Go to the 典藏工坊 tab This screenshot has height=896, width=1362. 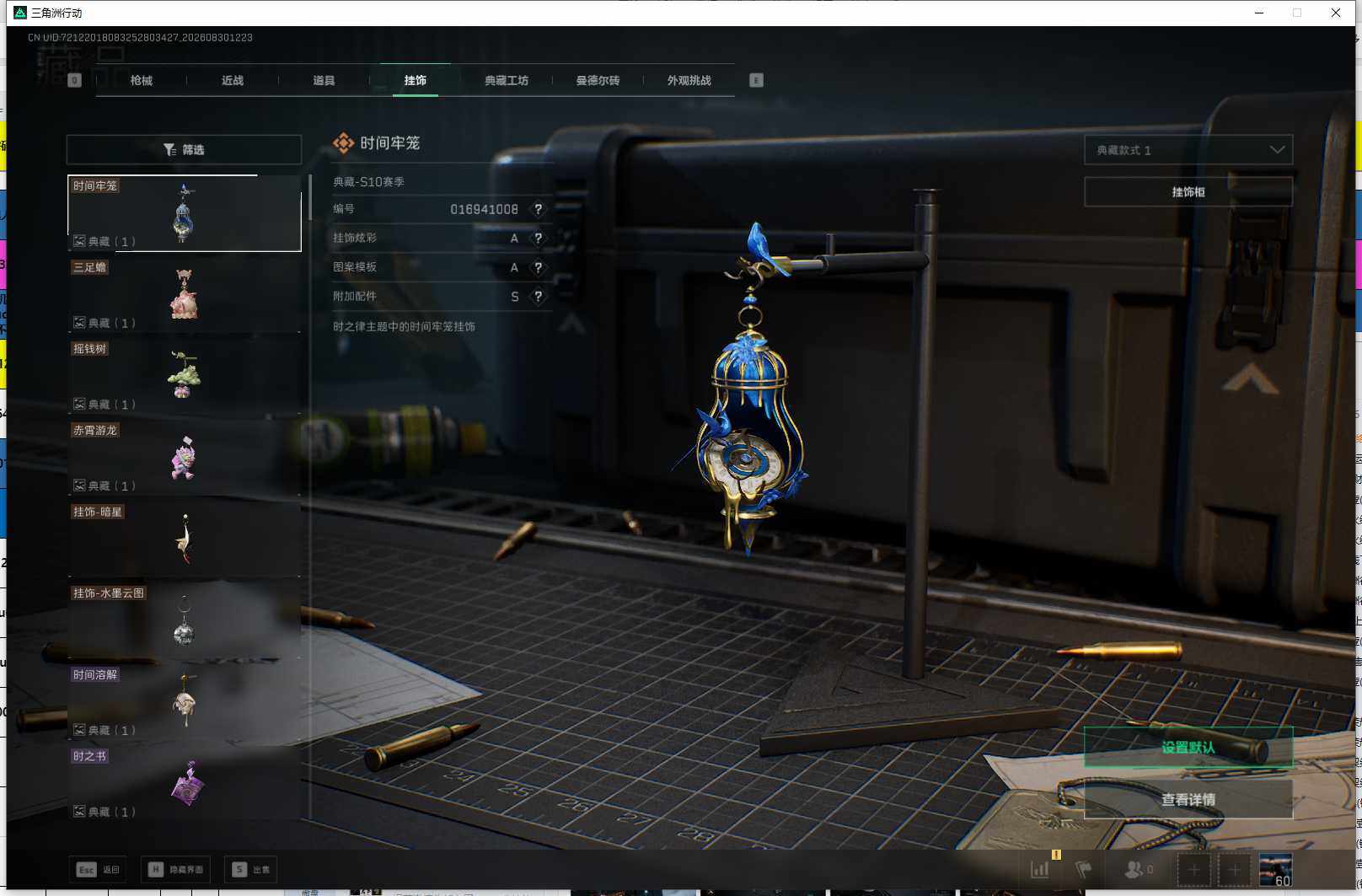click(x=506, y=80)
